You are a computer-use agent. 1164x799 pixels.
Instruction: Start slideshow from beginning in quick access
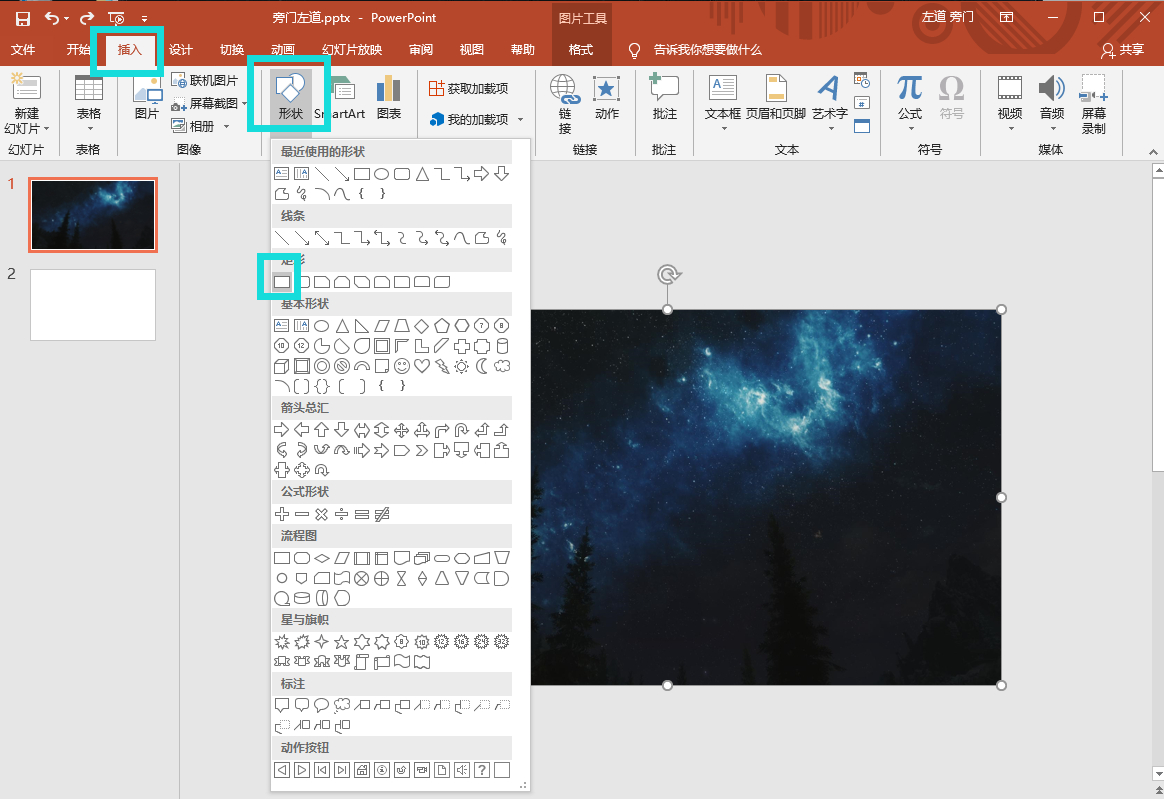click(116, 18)
